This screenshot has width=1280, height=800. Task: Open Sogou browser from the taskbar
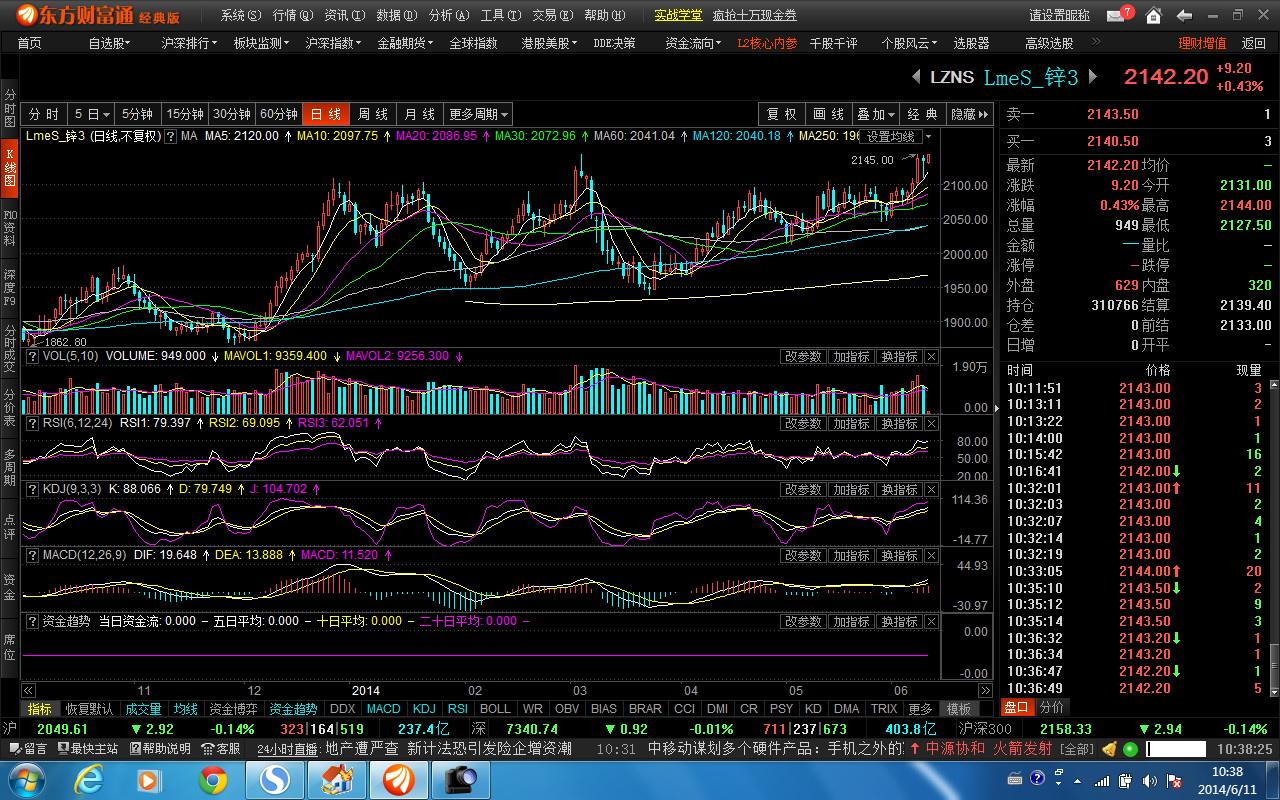point(275,779)
